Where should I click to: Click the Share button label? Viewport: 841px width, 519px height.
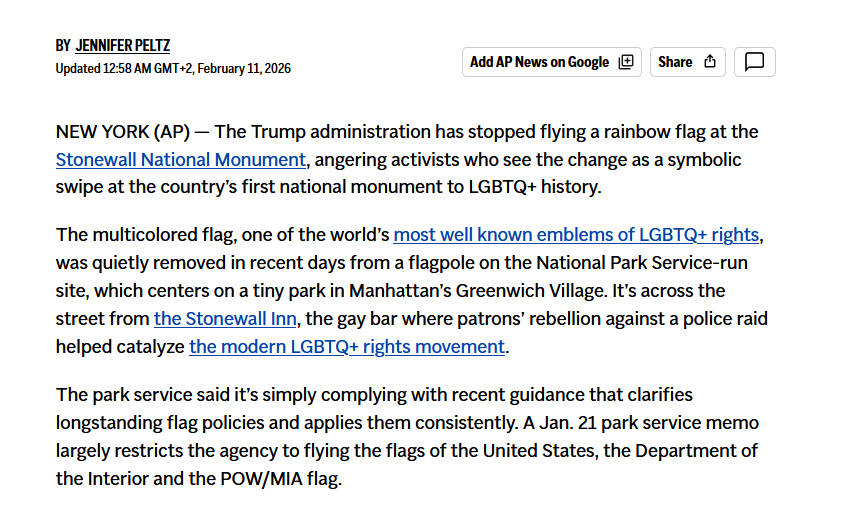pos(675,62)
